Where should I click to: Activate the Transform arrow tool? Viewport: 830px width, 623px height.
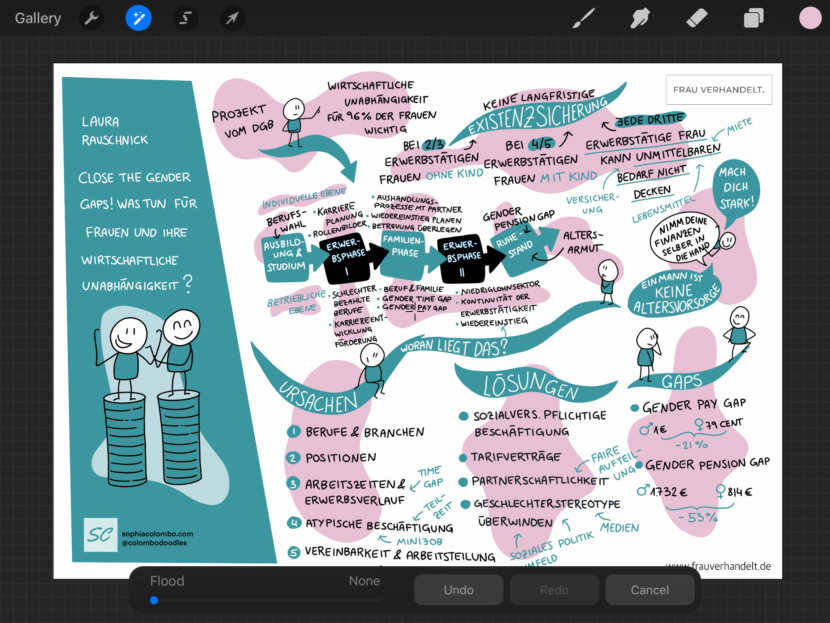232,18
